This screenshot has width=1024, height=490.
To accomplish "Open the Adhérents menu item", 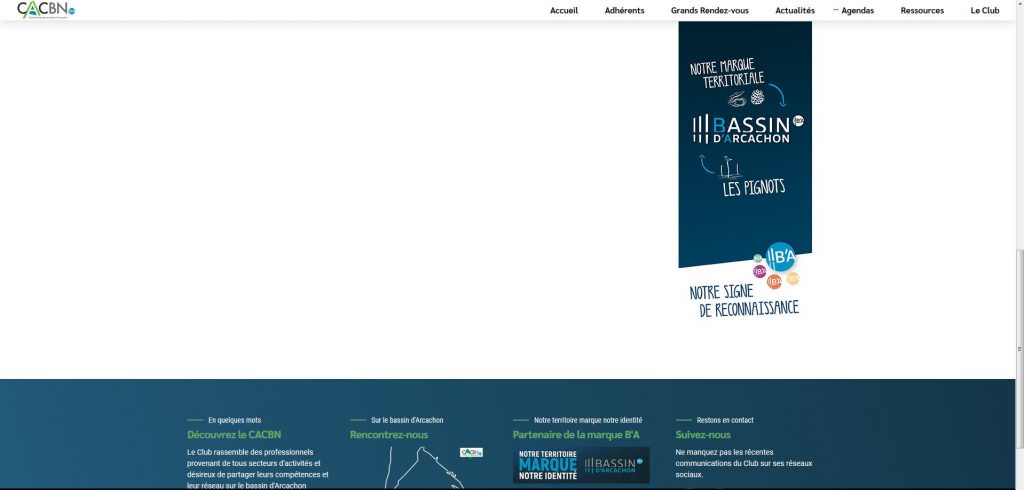I will click(624, 10).
